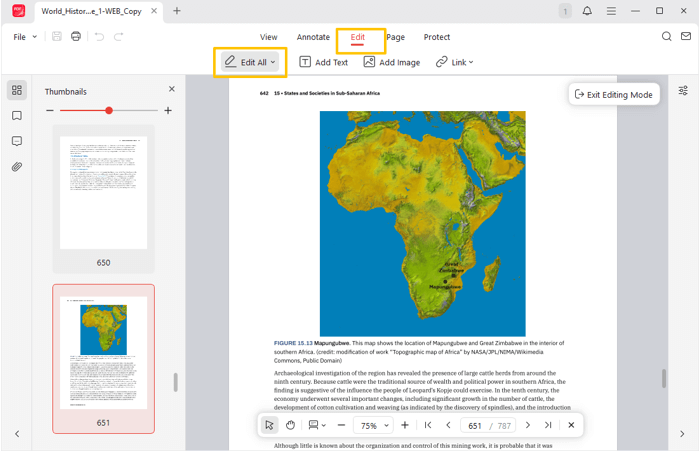Open the 75% zoom level dropdown
The width and height of the screenshot is (700, 451).
point(373,426)
